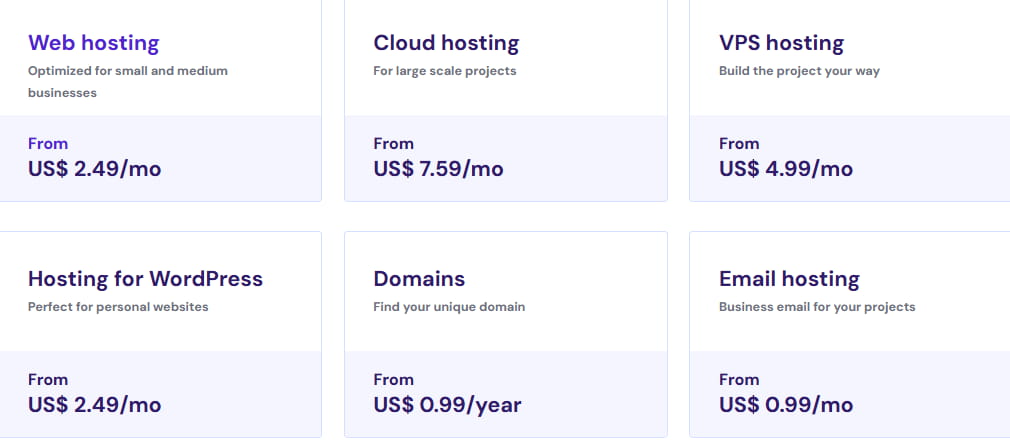Open the Web hosting heading link
This screenshot has height=440, width=1010.
tap(94, 43)
